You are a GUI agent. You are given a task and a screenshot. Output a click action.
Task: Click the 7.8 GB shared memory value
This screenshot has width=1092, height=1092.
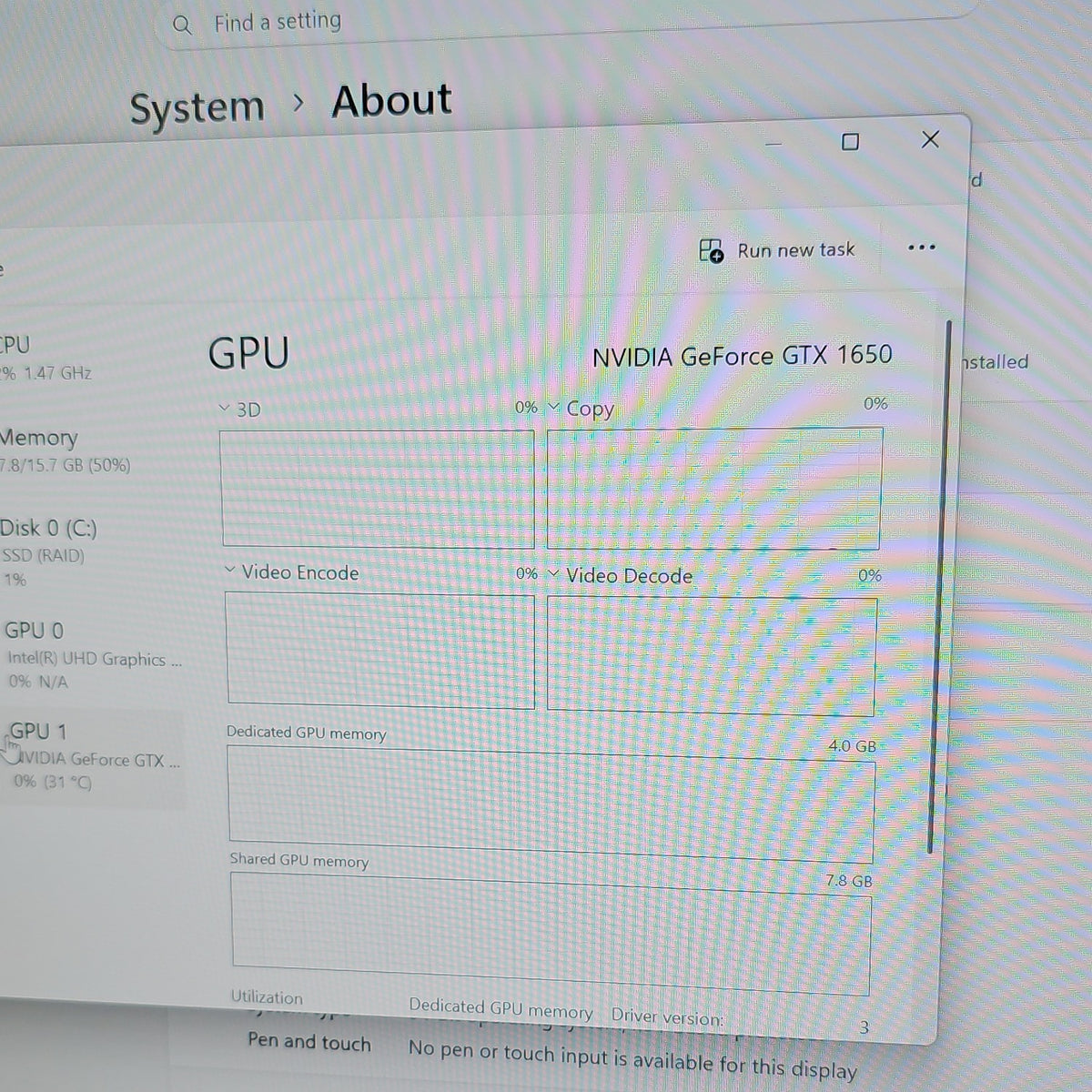pyautogui.click(x=848, y=880)
